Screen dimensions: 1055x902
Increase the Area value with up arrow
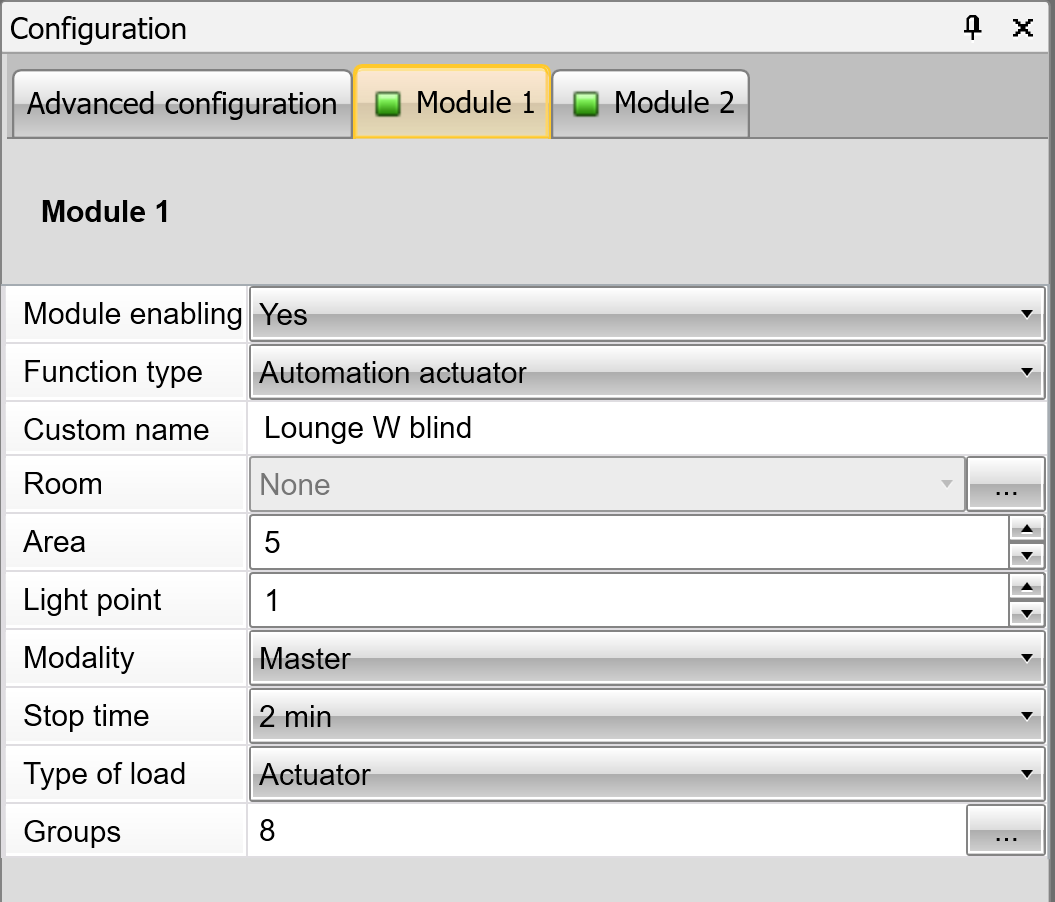click(1027, 530)
